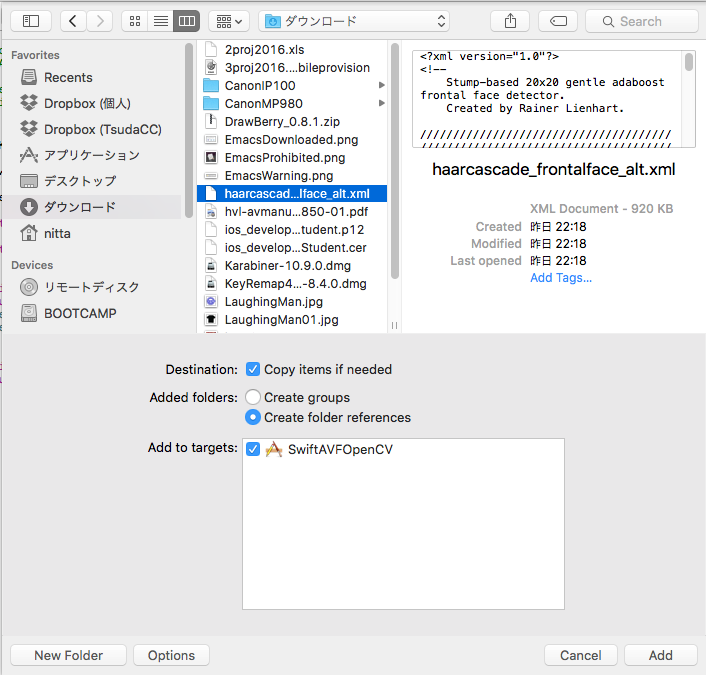Open the item arrangement dropdown

pyautogui.click(x=229, y=20)
